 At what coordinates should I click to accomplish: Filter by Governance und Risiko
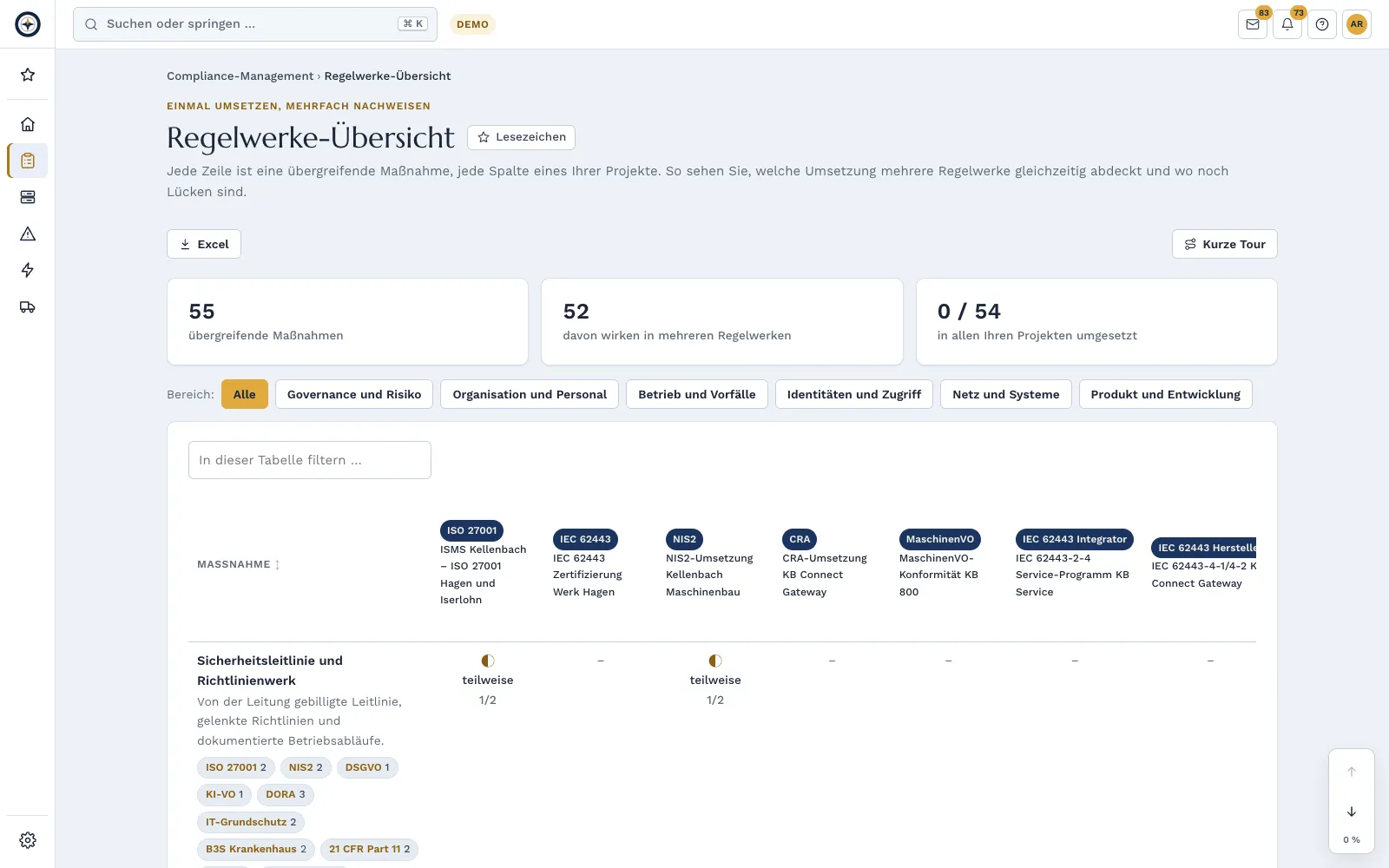pyautogui.click(x=354, y=394)
